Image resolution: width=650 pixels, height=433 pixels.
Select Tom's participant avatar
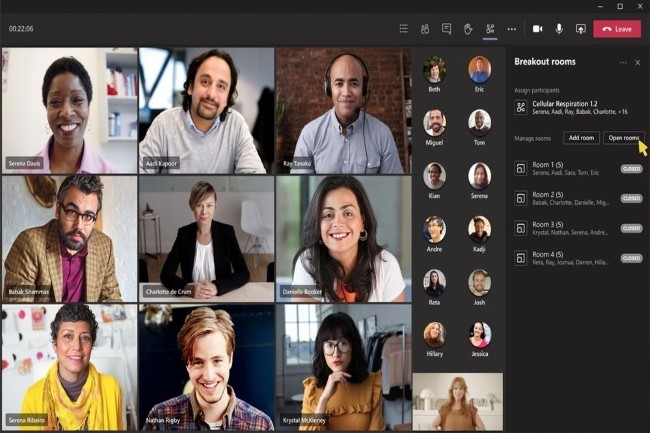point(480,122)
